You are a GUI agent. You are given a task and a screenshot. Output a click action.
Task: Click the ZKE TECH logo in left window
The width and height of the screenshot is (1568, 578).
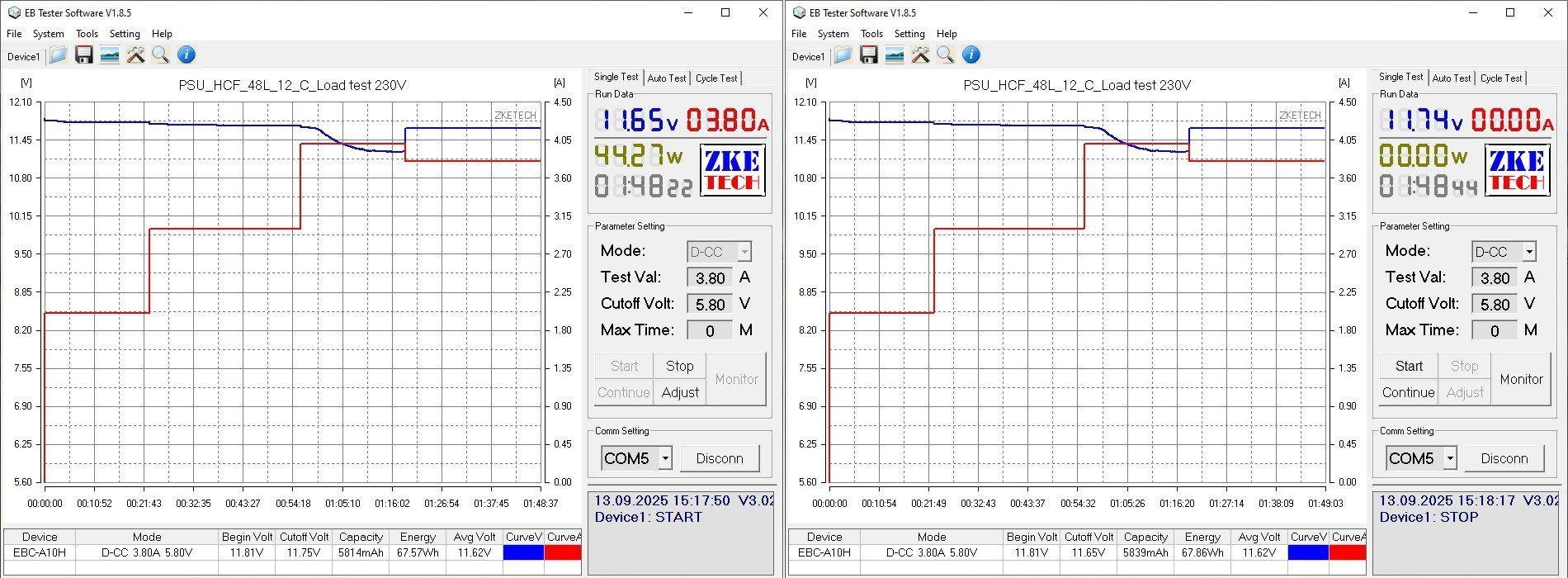pyautogui.click(x=732, y=170)
